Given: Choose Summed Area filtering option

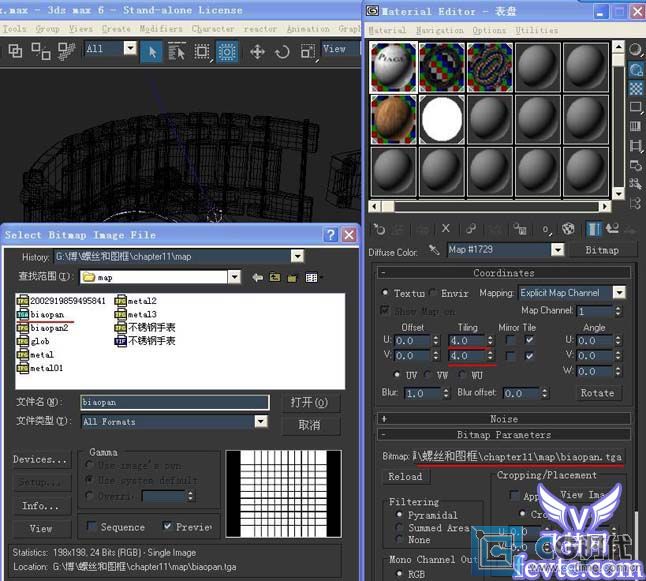Looking at the screenshot, I should tap(399, 527).
